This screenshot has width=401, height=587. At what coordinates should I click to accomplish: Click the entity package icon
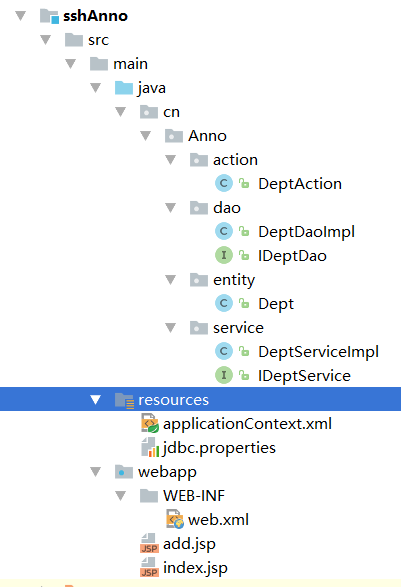pos(199,280)
